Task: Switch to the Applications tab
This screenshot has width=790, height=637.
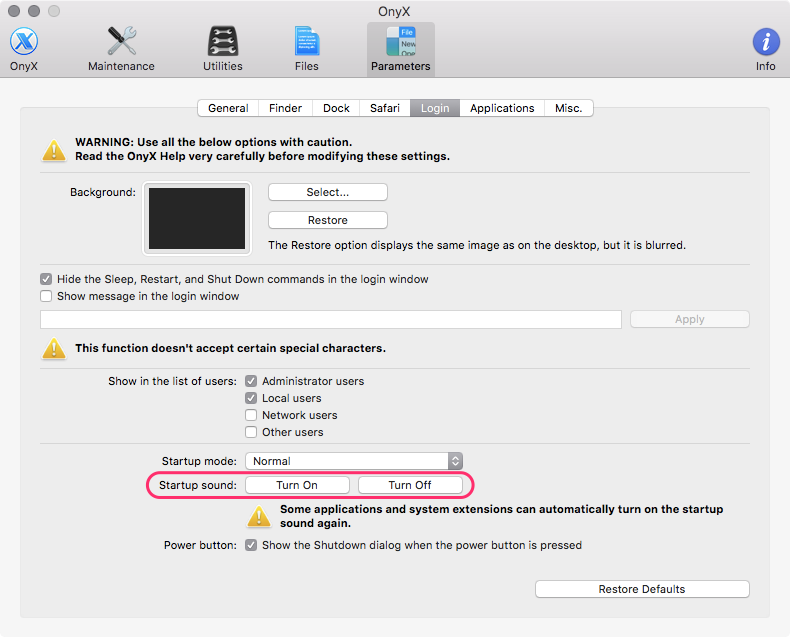Action: click(502, 108)
